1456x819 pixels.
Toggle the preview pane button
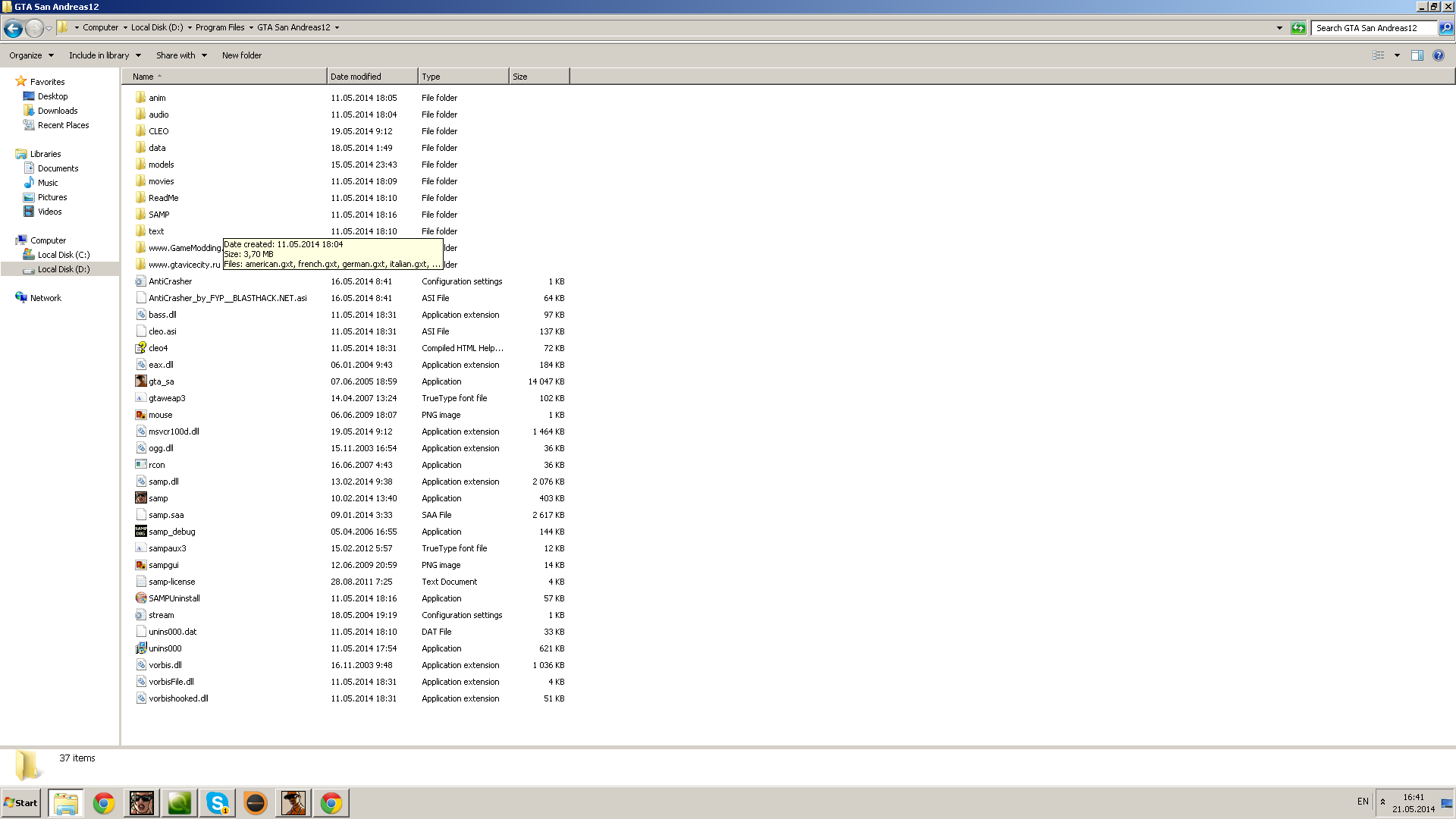click(x=1417, y=55)
